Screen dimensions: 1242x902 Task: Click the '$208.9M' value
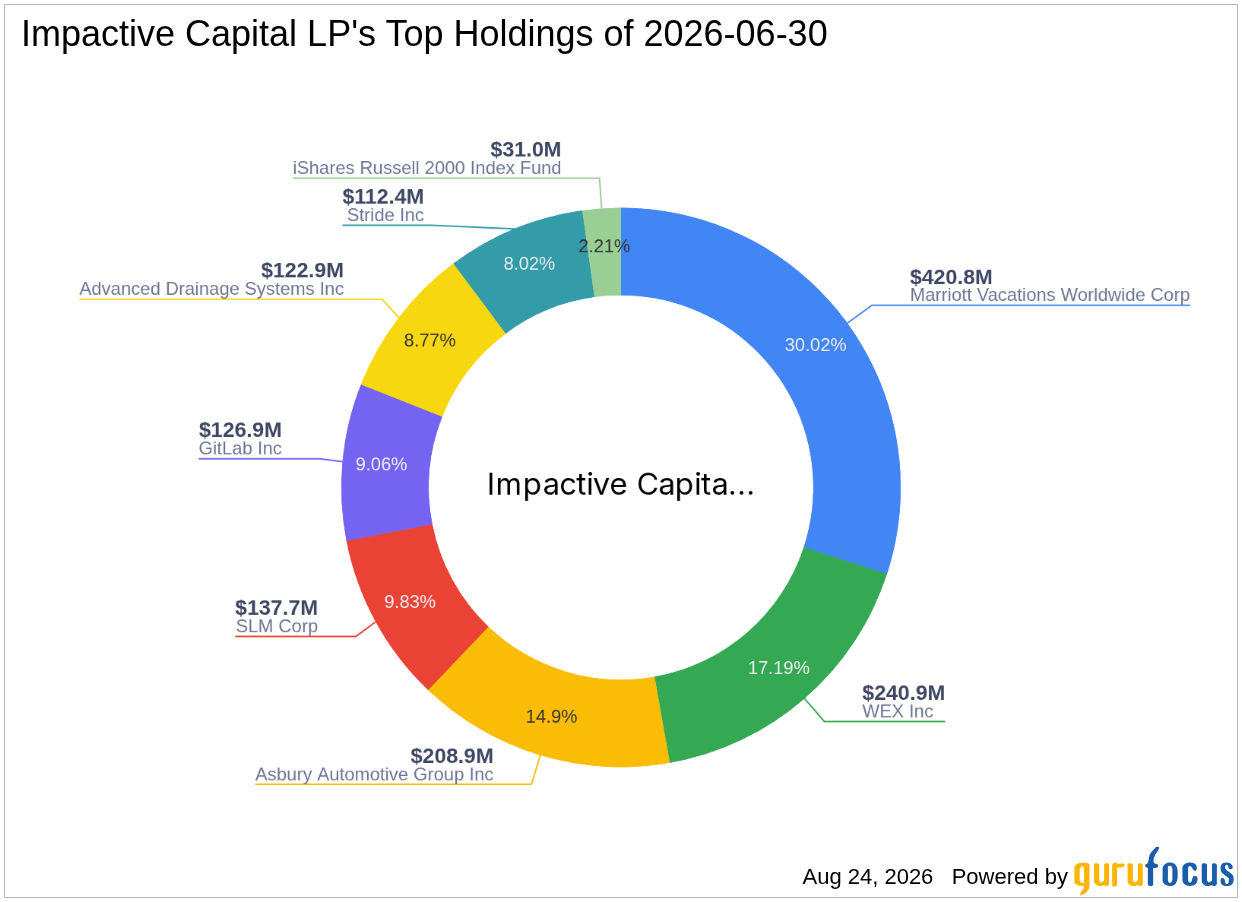pyautogui.click(x=452, y=756)
